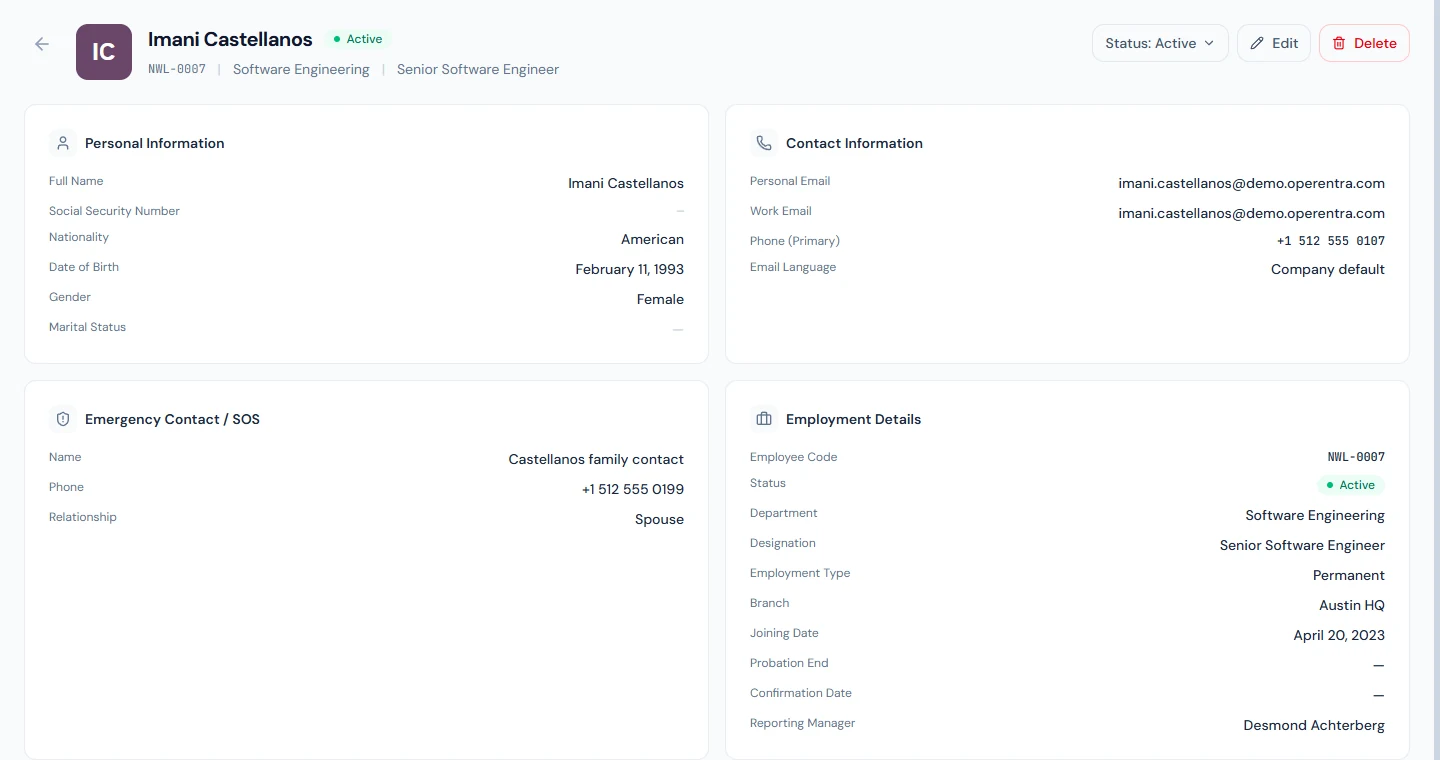Click the phone icon beside Contact Information

tap(764, 143)
